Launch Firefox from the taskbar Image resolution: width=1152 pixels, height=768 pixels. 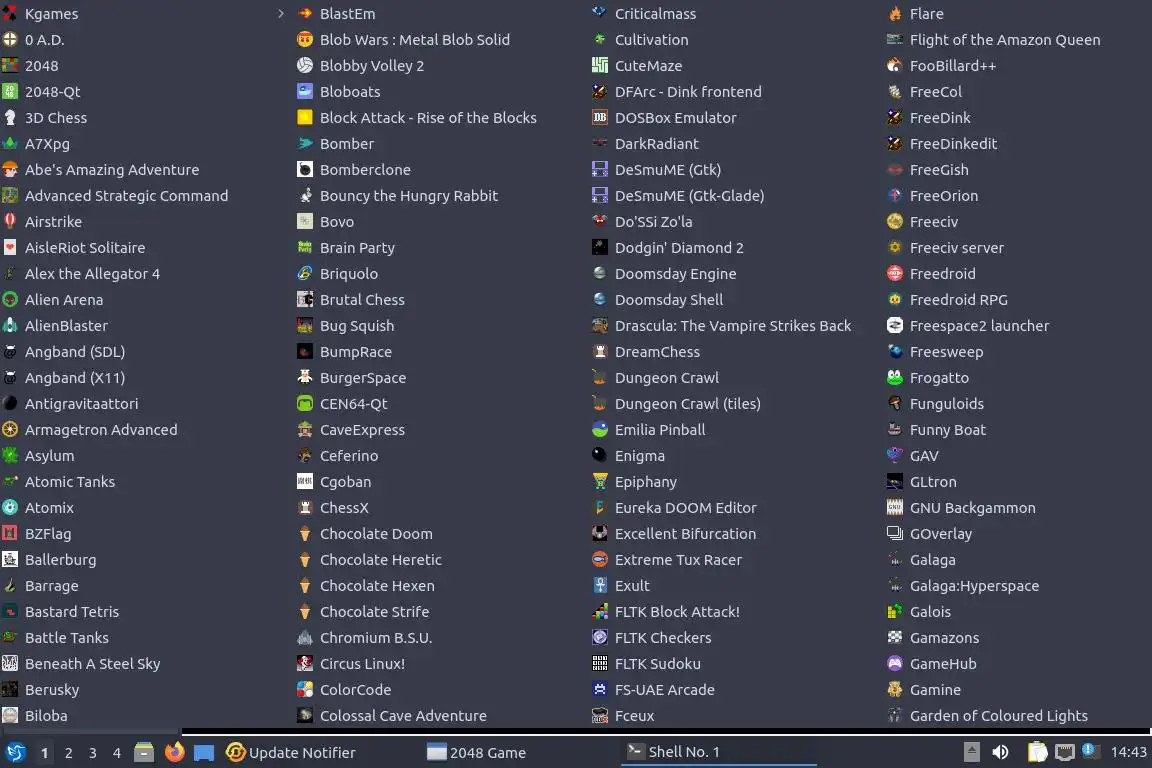(x=174, y=752)
